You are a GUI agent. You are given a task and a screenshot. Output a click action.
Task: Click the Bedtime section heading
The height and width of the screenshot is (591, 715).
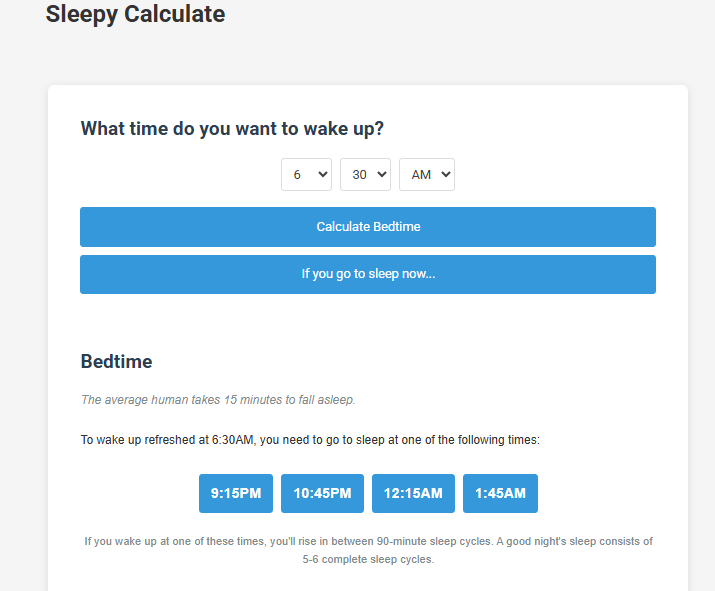pos(116,361)
